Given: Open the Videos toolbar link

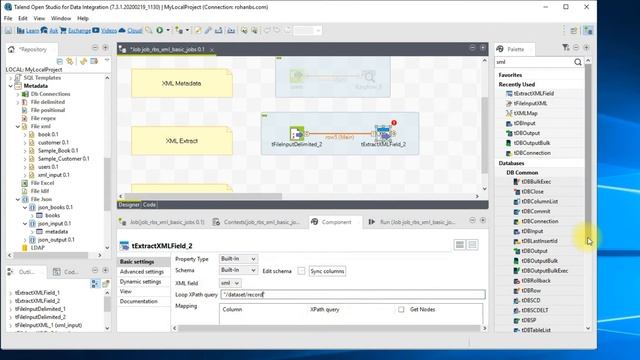Looking at the screenshot, I should pos(104,31).
